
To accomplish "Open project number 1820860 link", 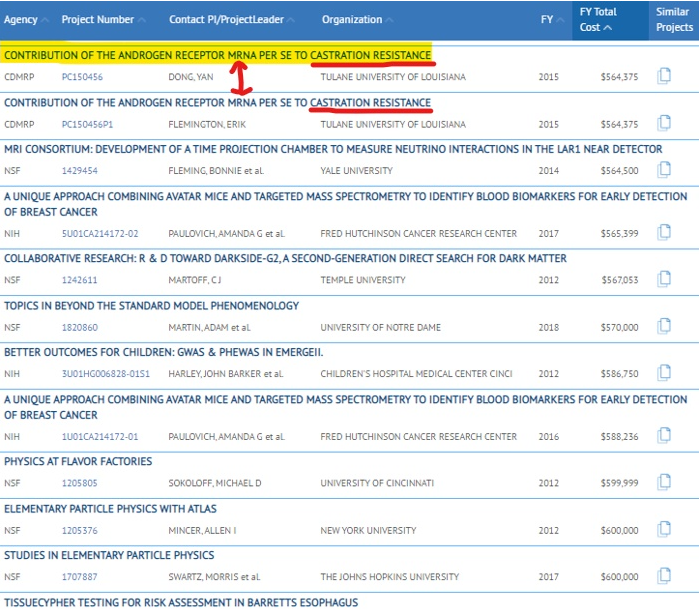I will tap(79, 328).
